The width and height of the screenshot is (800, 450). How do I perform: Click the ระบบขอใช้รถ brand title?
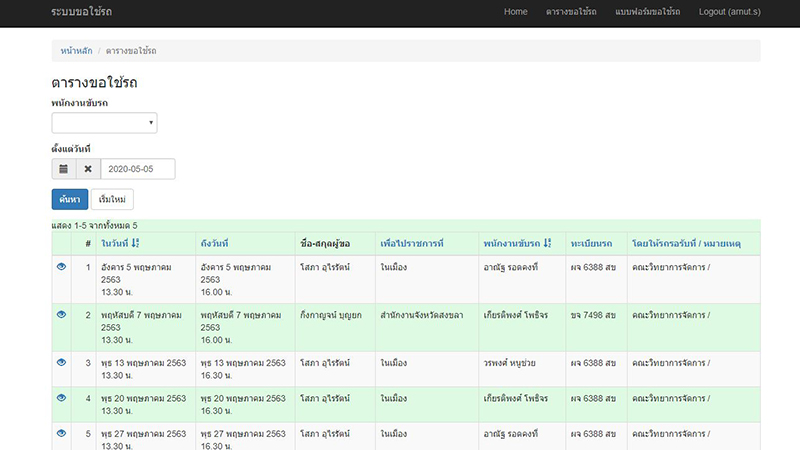82,12
